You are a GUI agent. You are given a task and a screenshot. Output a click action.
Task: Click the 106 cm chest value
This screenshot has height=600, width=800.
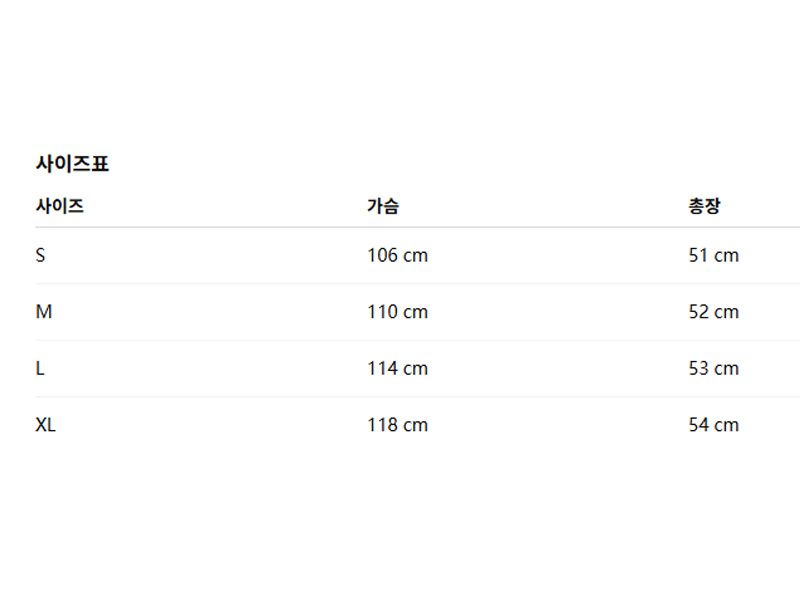(397, 255)
